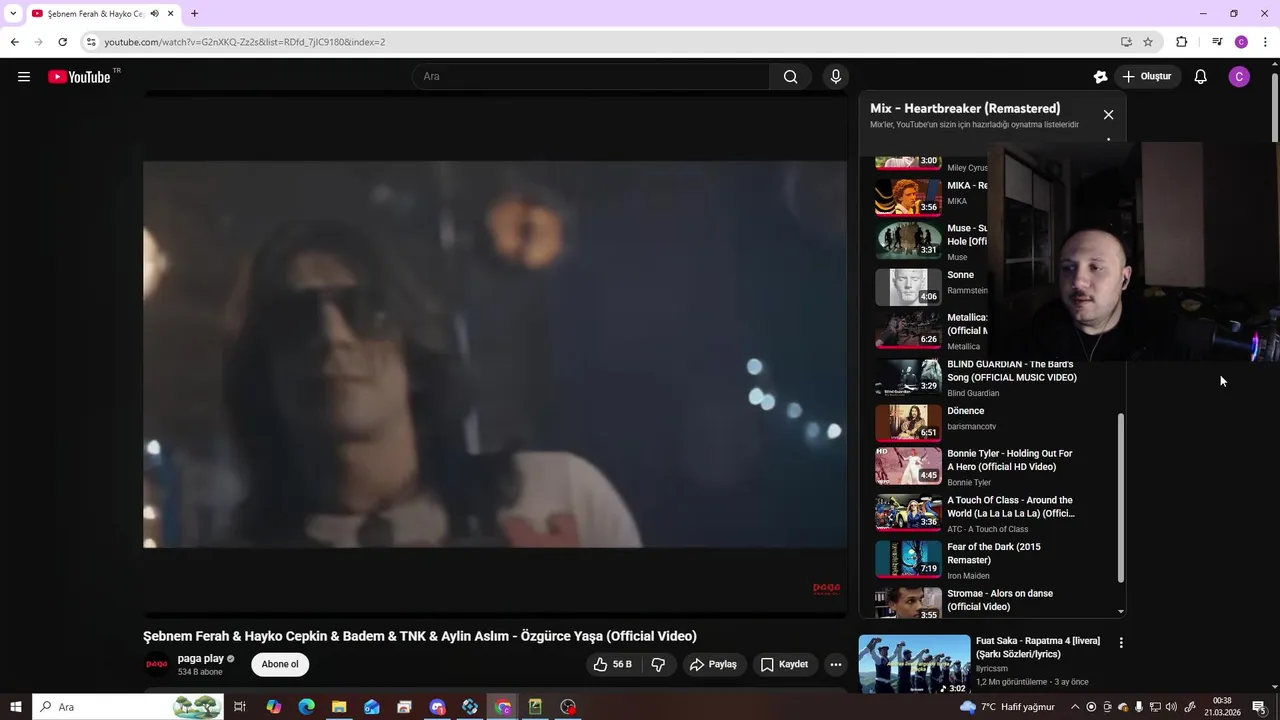This screenshot has width=1280, height=720.
Task: Click the mix playlist panel scrollbar
Action: (x=1121, y=498)
